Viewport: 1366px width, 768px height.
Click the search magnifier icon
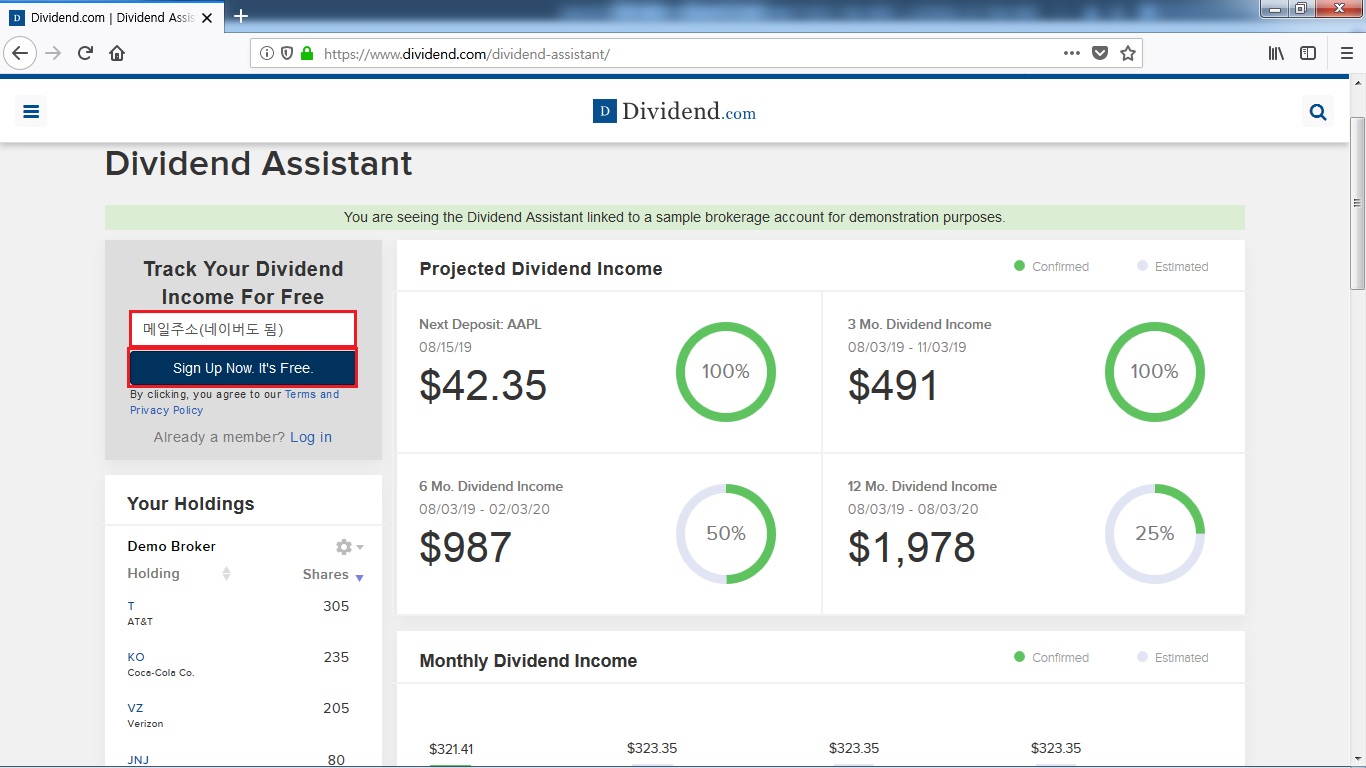tap(1318, 112)
